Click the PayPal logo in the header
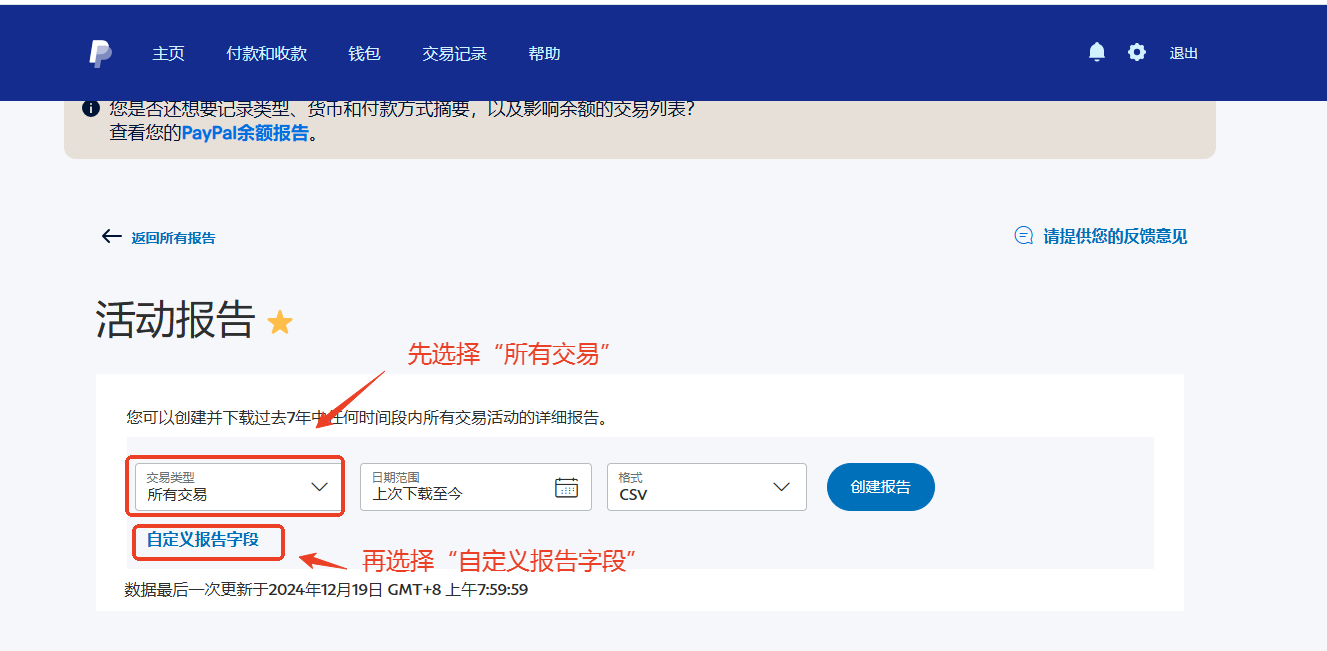This screenshot has width=1327, height=651. pyautogui.click(x=100, y=54)
